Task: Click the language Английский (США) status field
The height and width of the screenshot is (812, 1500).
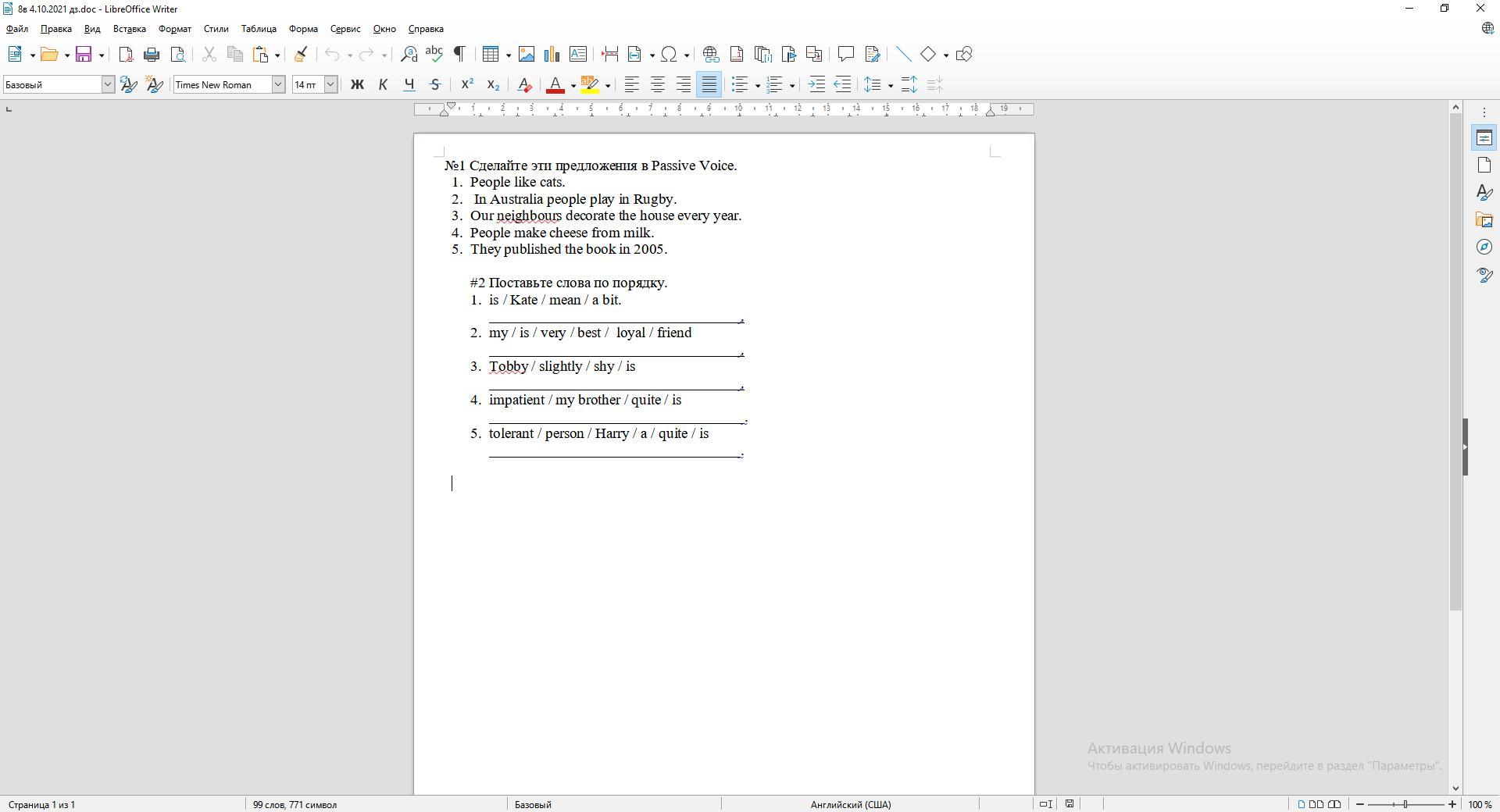Action: pos(850,804)
